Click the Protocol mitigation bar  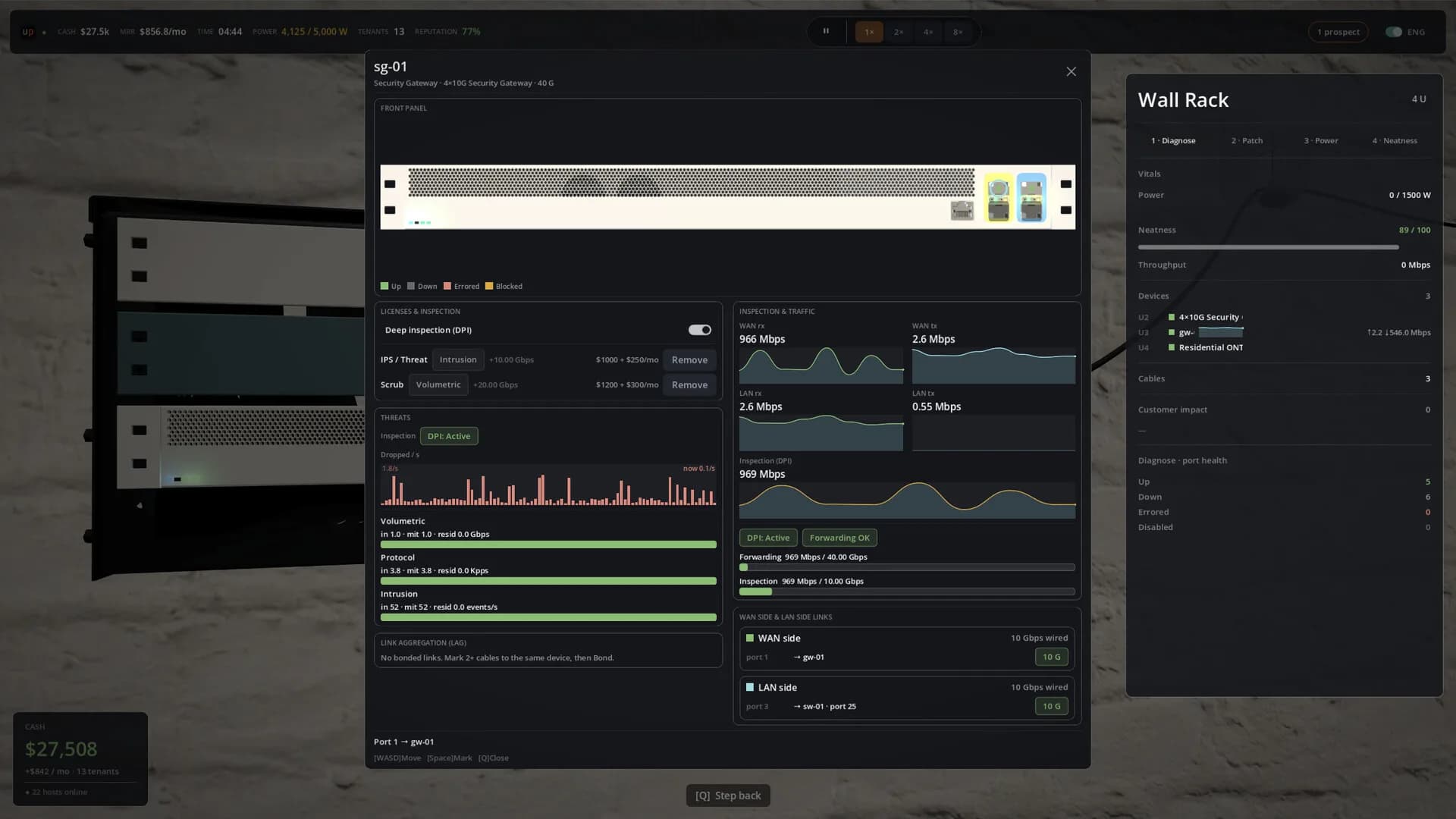pos(548,581)
